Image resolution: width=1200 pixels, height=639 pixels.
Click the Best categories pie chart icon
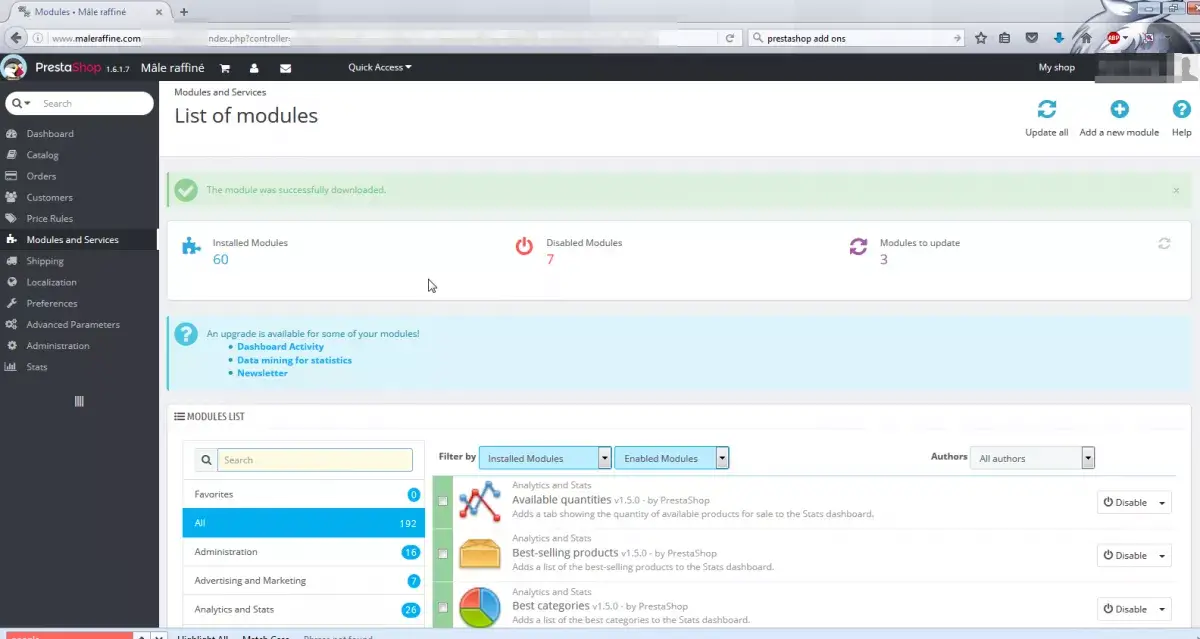[x=479, y=607]
